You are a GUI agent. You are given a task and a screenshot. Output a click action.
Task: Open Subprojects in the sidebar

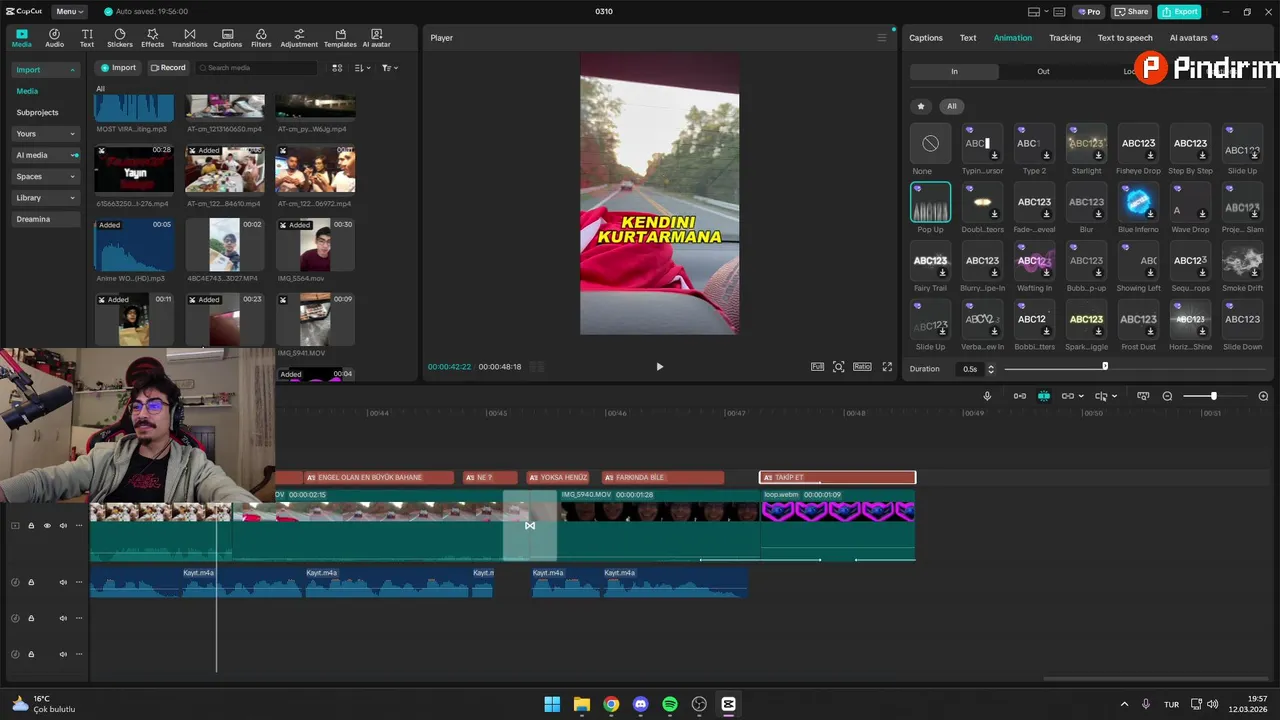pyautogui.click(x=38, y=113)
